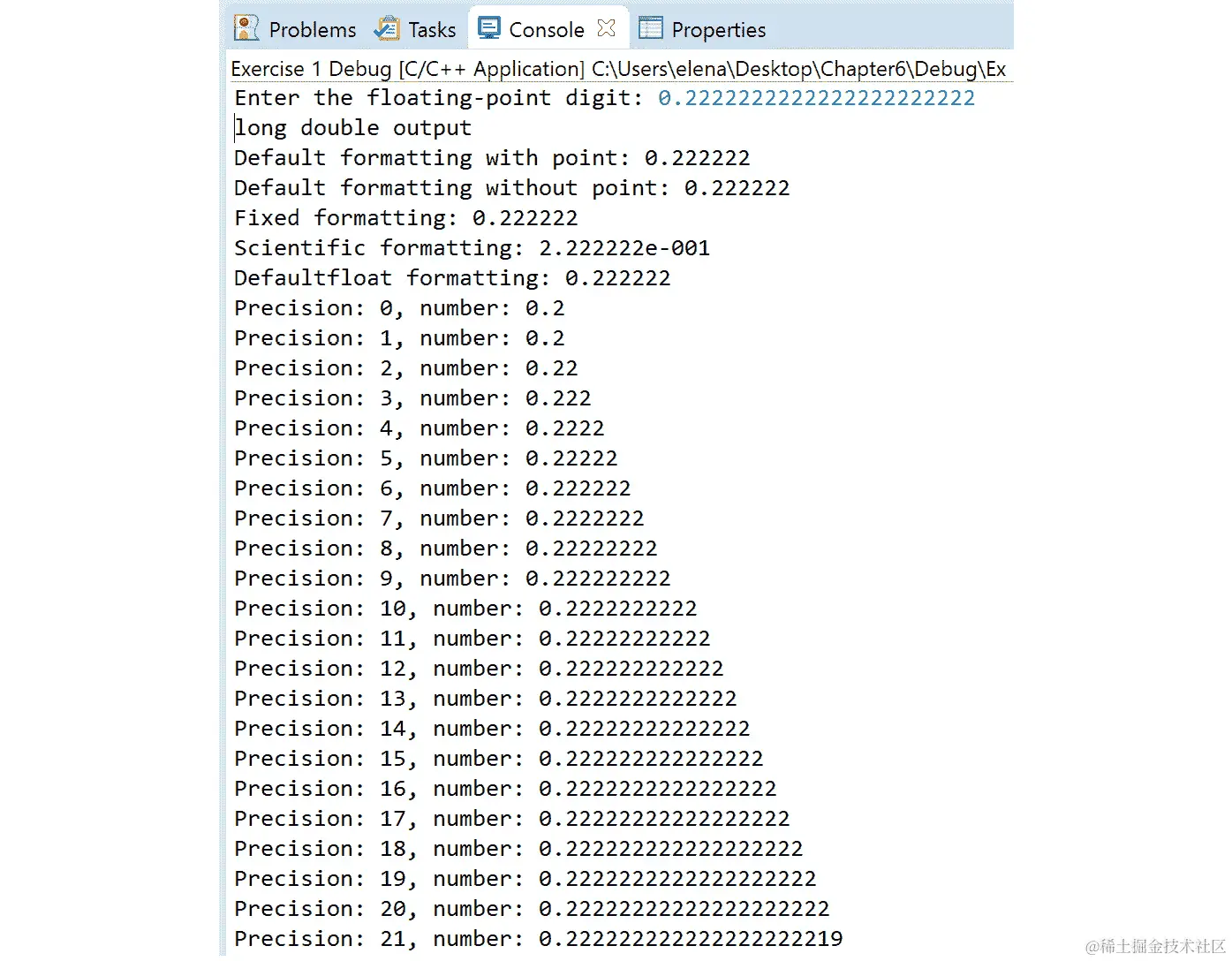The height and width of the screenshot is (961, 1232).
Task: Click 'Scientific formatting: 2.222222e-001' line
Action: 472,248
